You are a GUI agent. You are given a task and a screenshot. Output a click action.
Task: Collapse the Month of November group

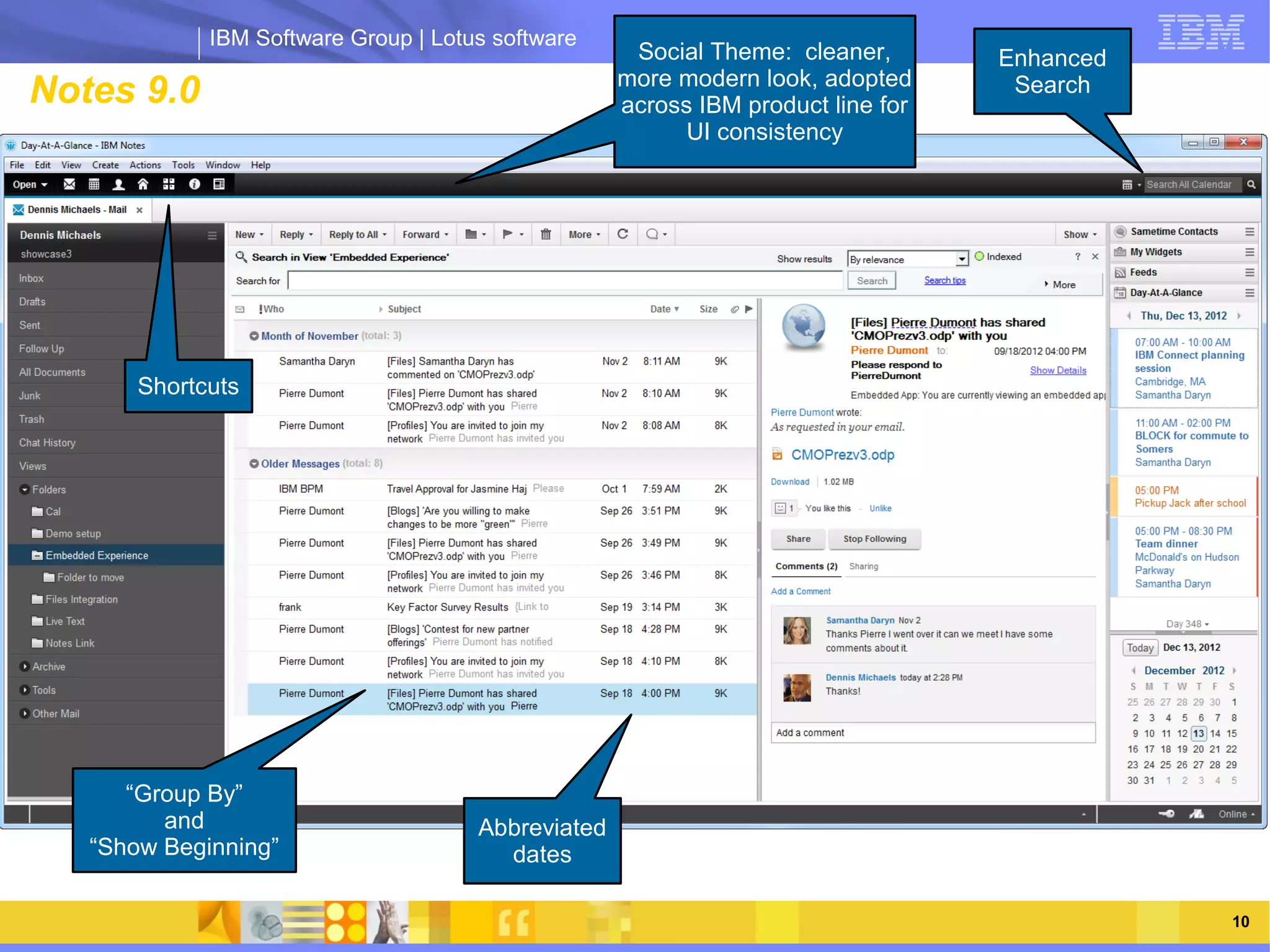point(254,336)
